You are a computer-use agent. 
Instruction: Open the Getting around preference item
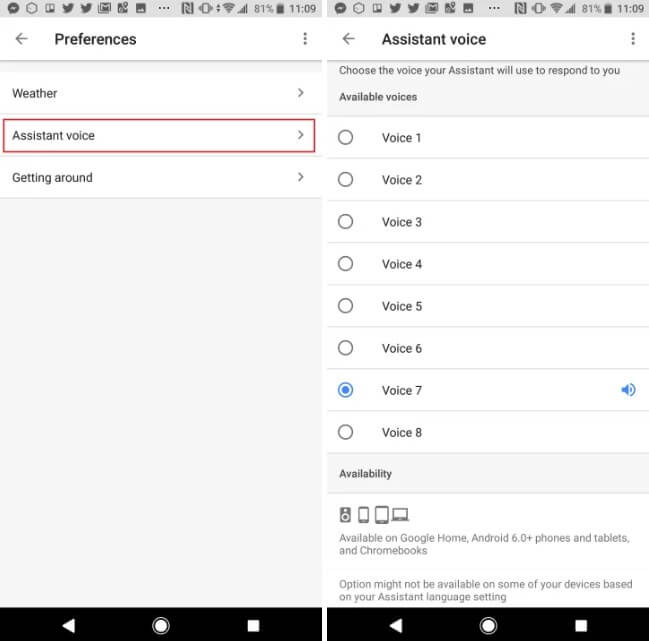(x=52, y=178)
